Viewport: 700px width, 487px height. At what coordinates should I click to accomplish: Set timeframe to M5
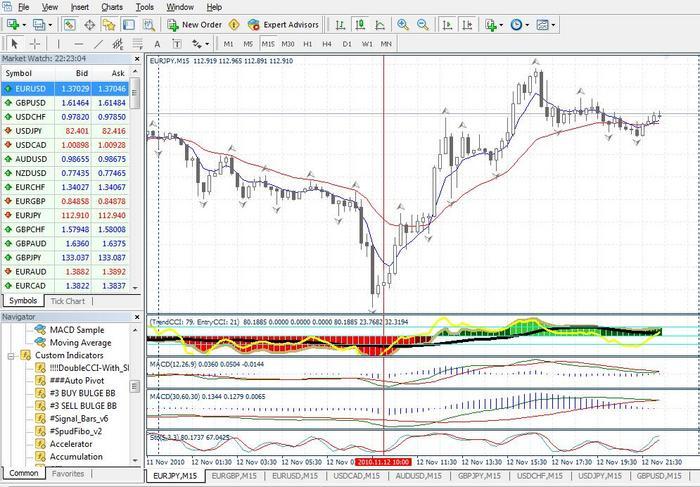[248, 44]
